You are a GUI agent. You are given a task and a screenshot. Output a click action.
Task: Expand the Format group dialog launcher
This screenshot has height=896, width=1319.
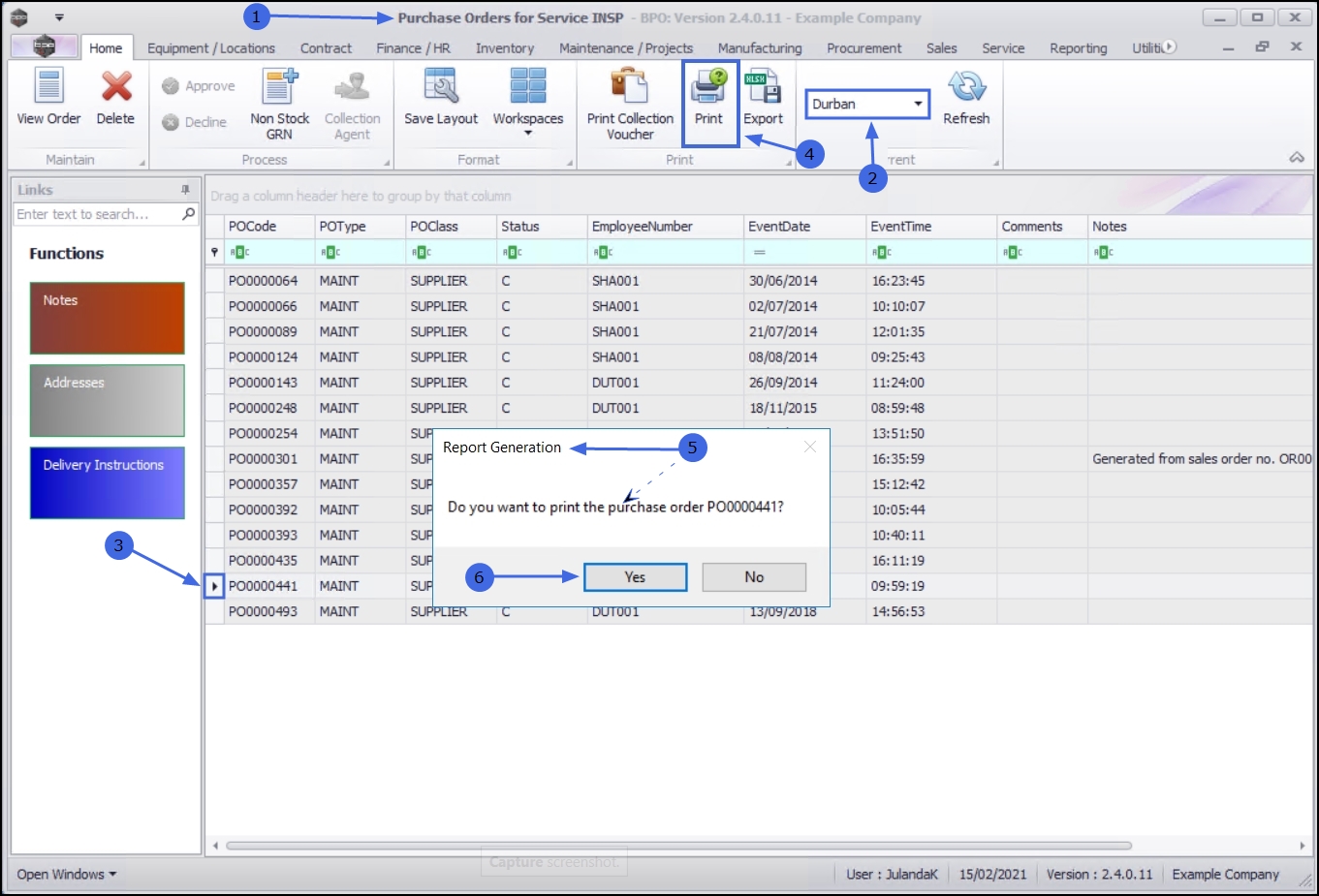tap(570, 163)
